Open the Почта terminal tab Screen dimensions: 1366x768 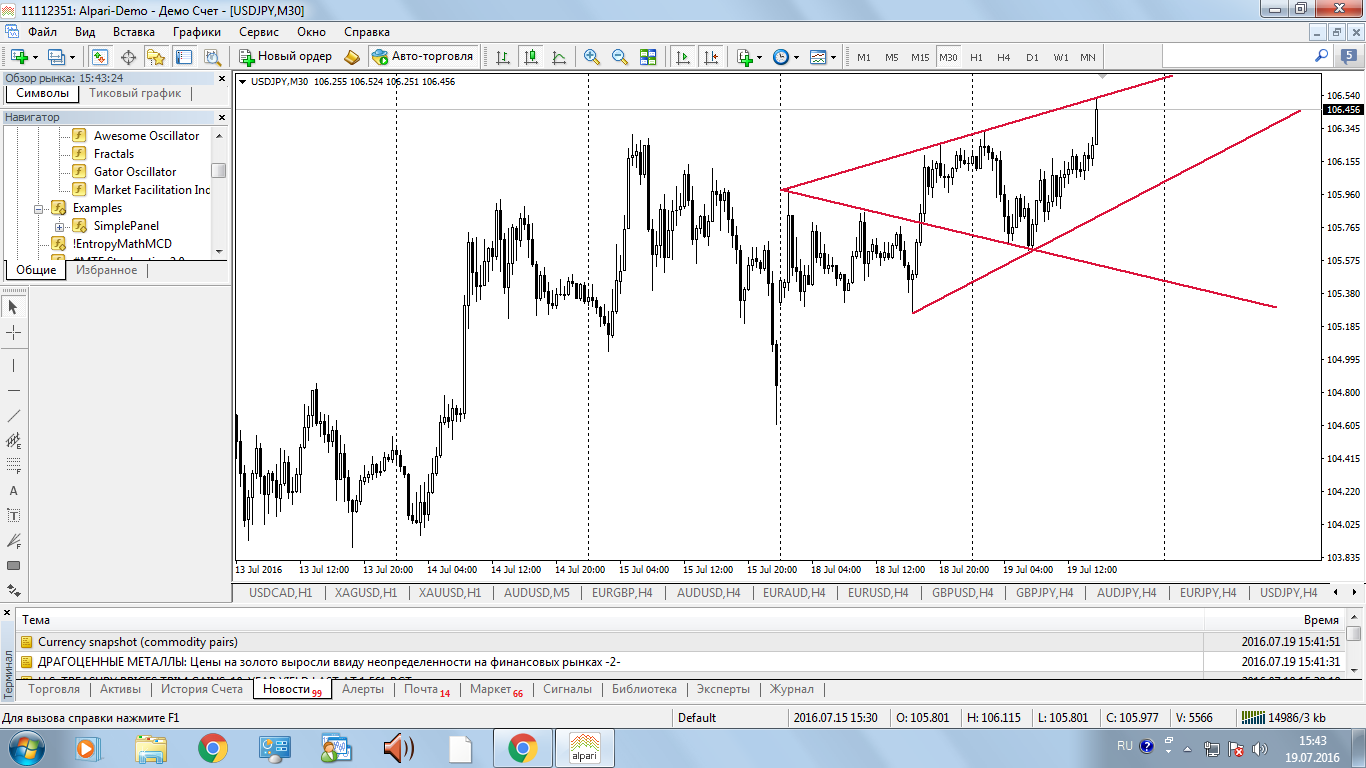[427, 690]
